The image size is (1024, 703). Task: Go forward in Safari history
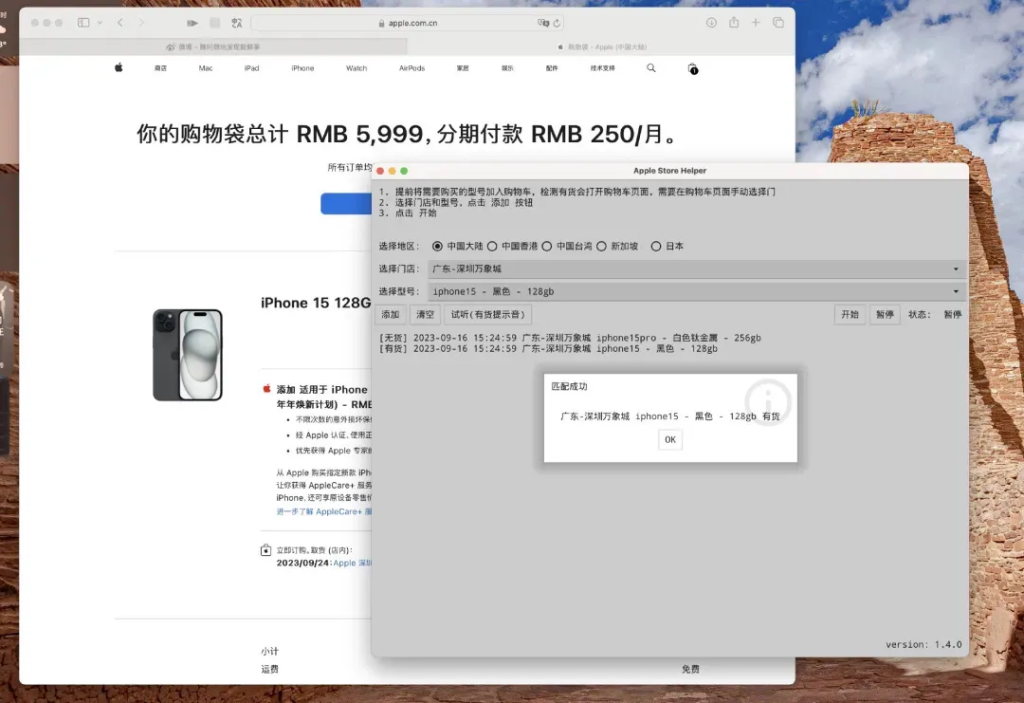pyautogui.click(x=141, y=22)
